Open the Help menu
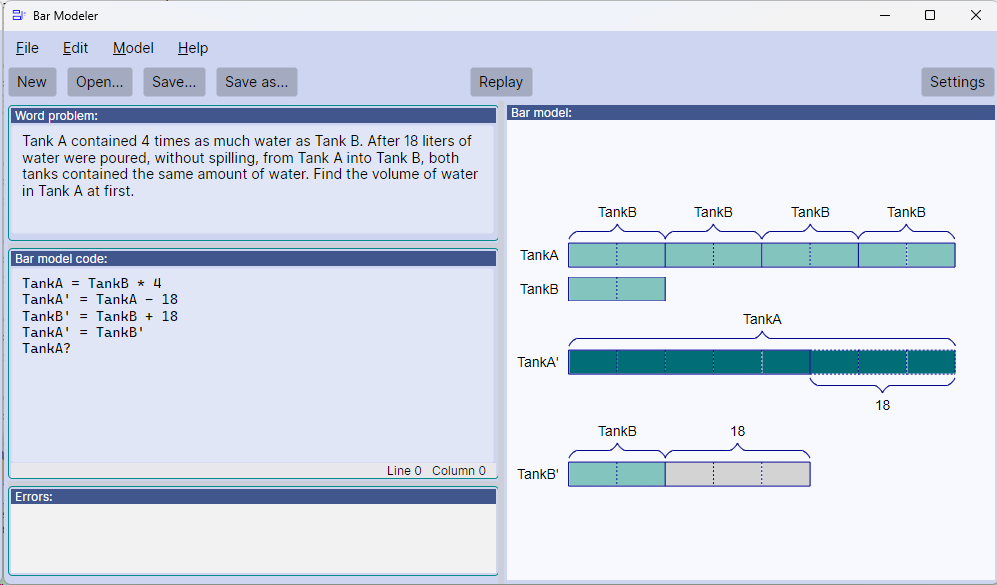The width and height of the screenshot is (997, 585). click(192, 47)
